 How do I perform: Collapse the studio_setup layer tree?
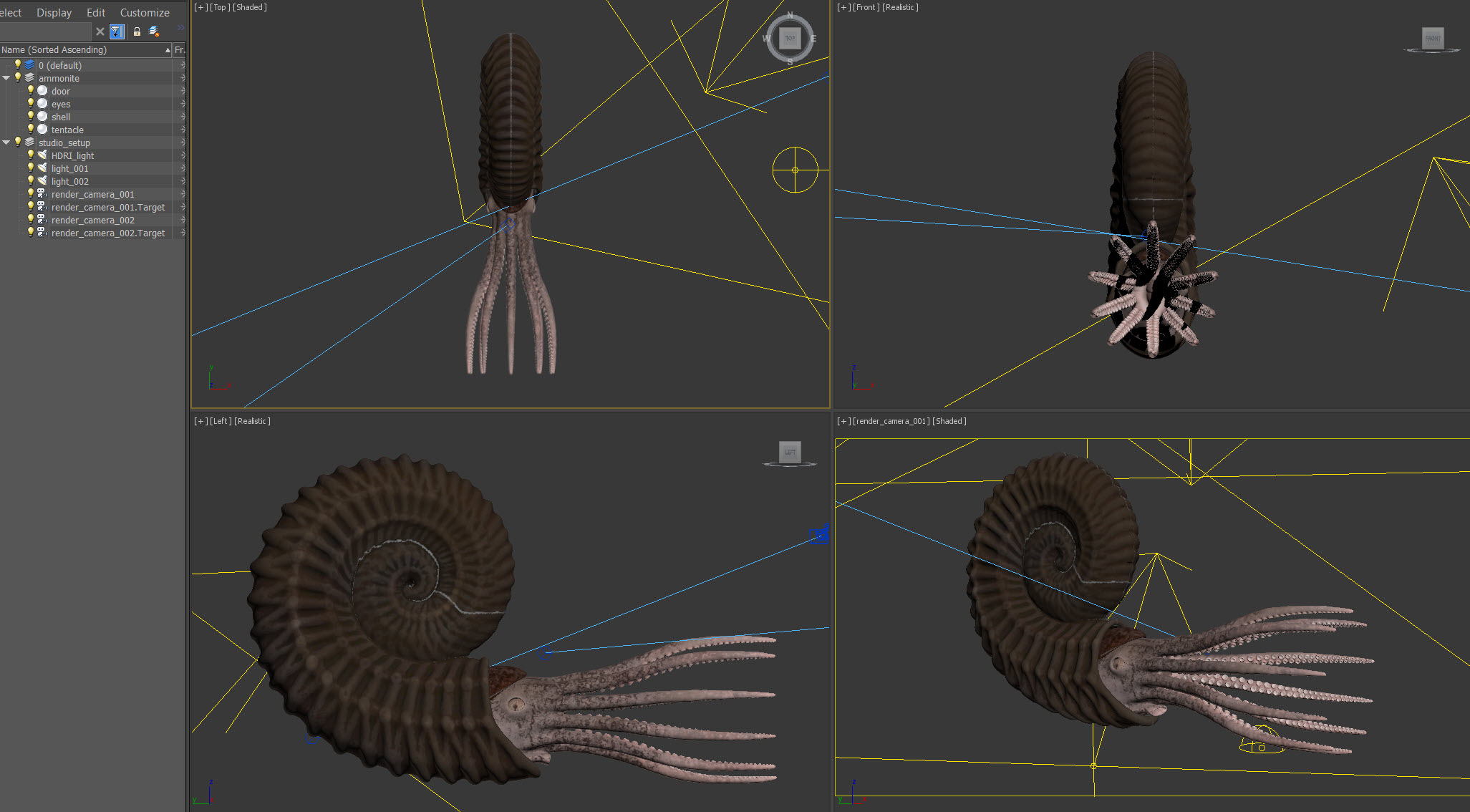tap(6, 142)
